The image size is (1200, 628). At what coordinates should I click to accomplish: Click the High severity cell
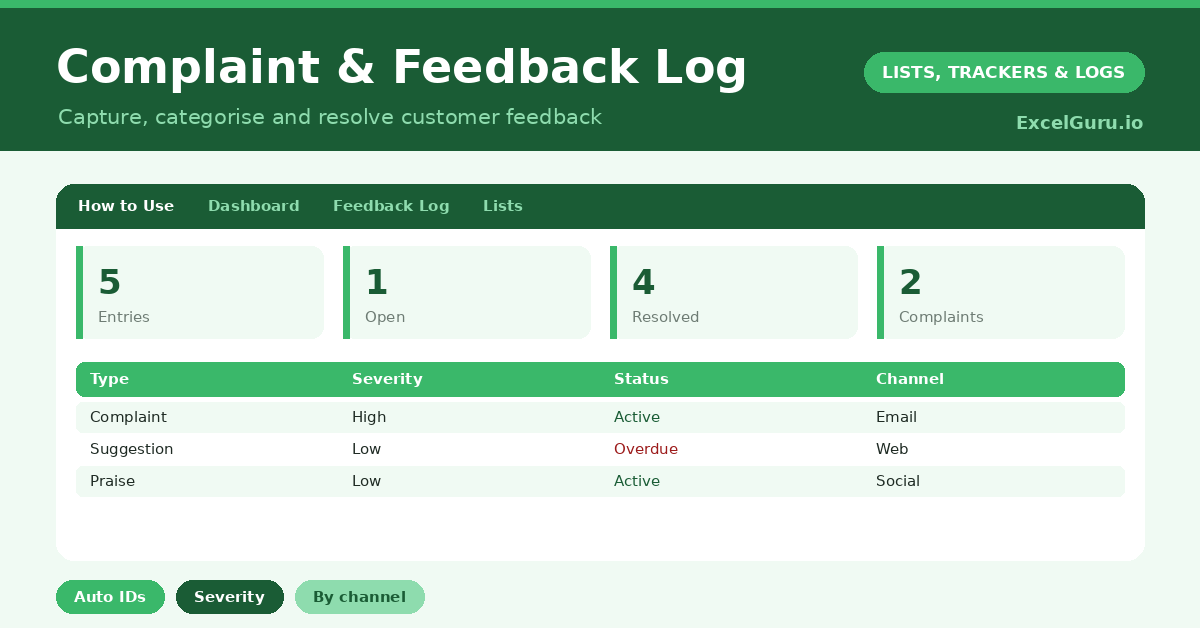[369, 417]
